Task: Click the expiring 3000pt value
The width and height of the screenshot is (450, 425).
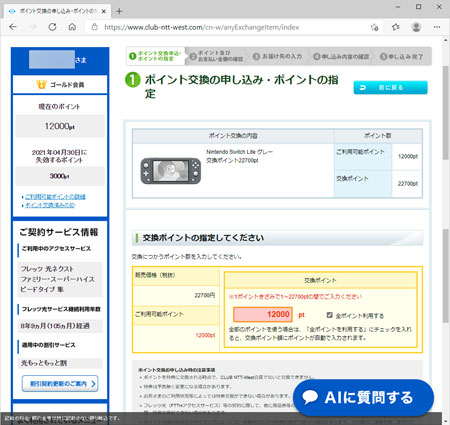Action: pyautogui.click(x=60, y=176)
